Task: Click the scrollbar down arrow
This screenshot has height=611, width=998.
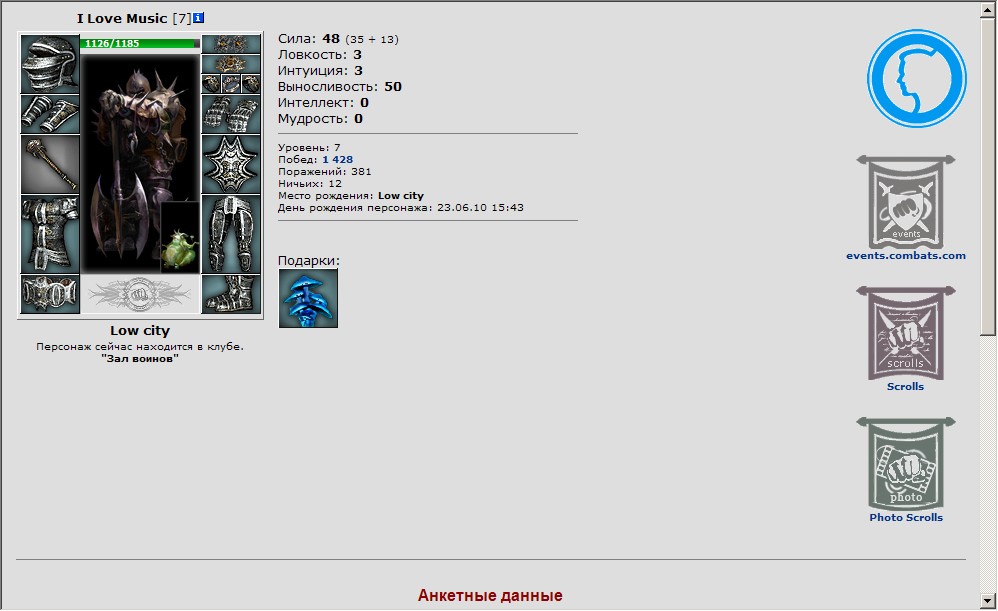Action: click(x=988, y=600)
